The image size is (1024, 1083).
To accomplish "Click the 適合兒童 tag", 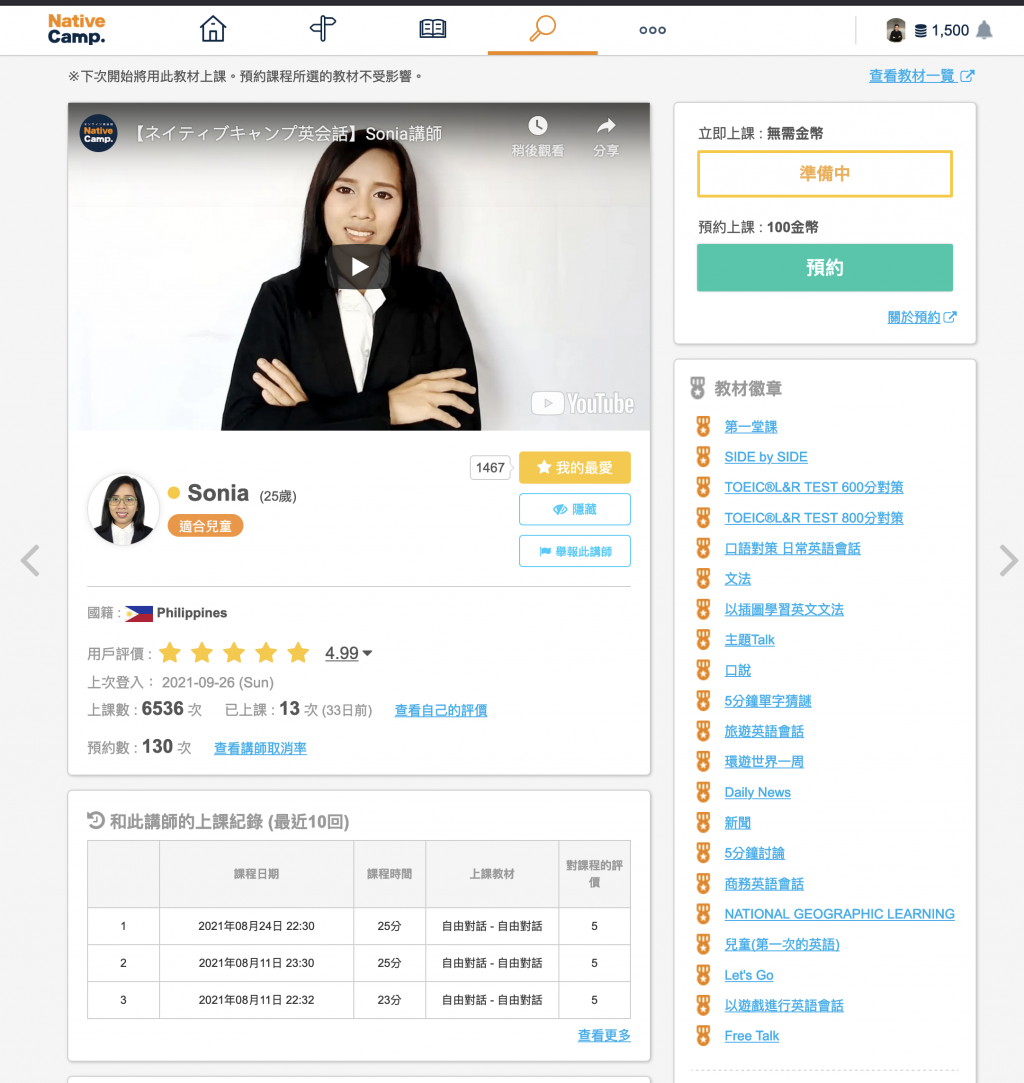I will [x=205, y=526].
